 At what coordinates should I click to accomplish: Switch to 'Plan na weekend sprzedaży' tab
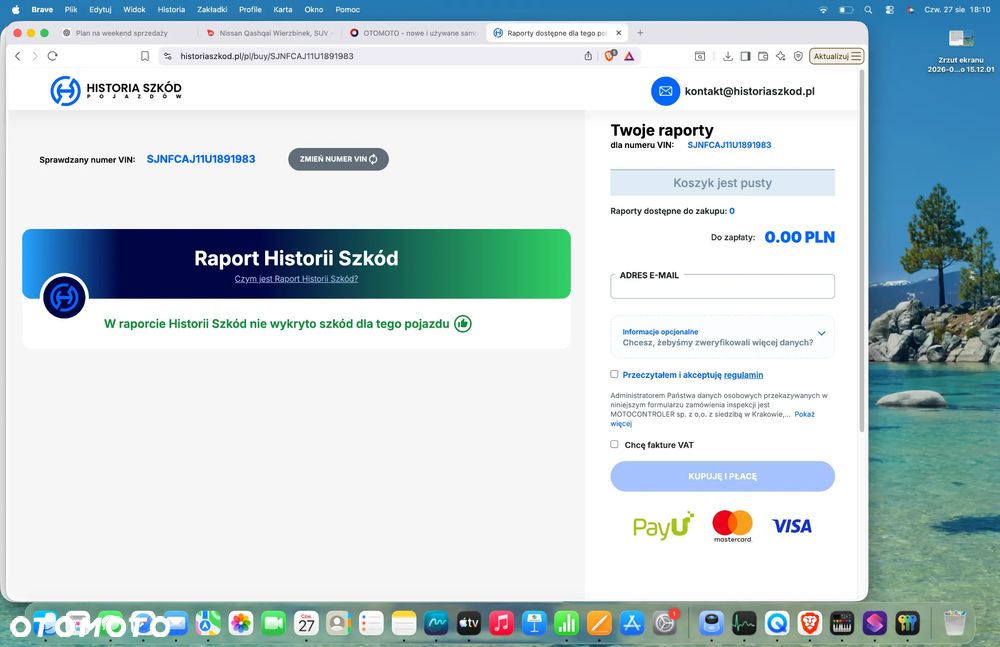tap(121, 33)
